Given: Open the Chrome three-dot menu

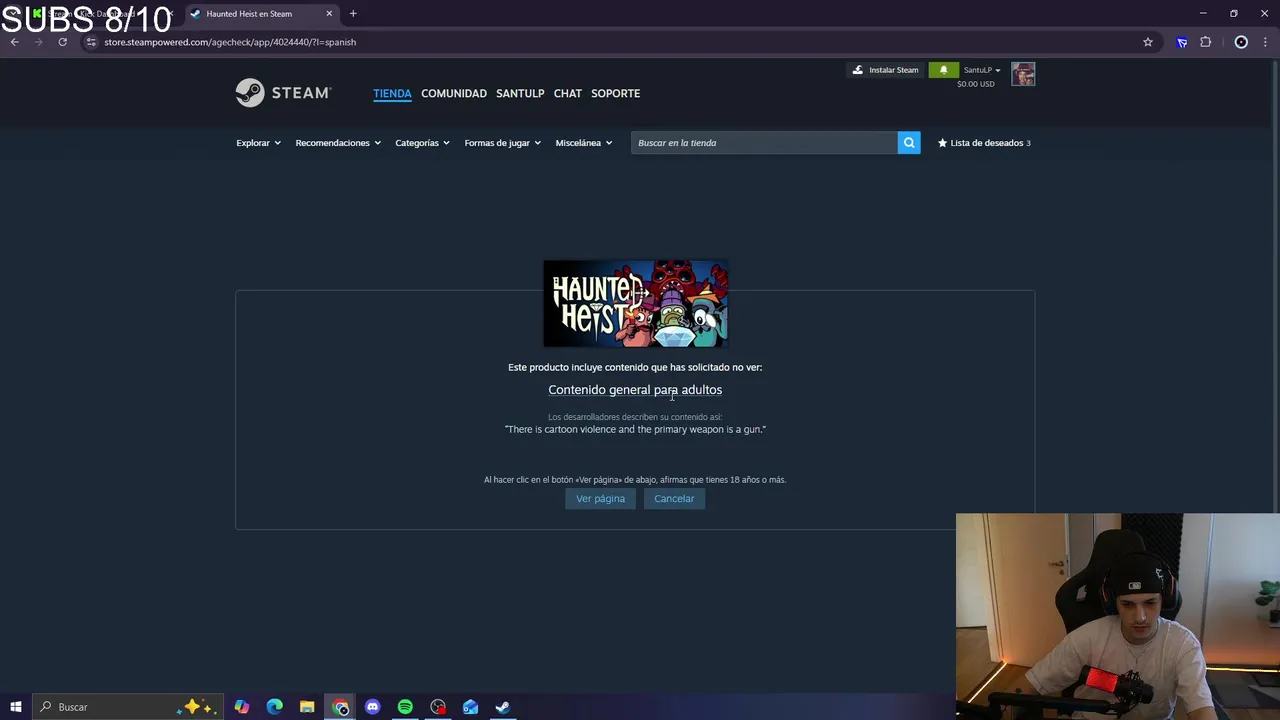Looking at the screenshot, I should pos(1265,42).
